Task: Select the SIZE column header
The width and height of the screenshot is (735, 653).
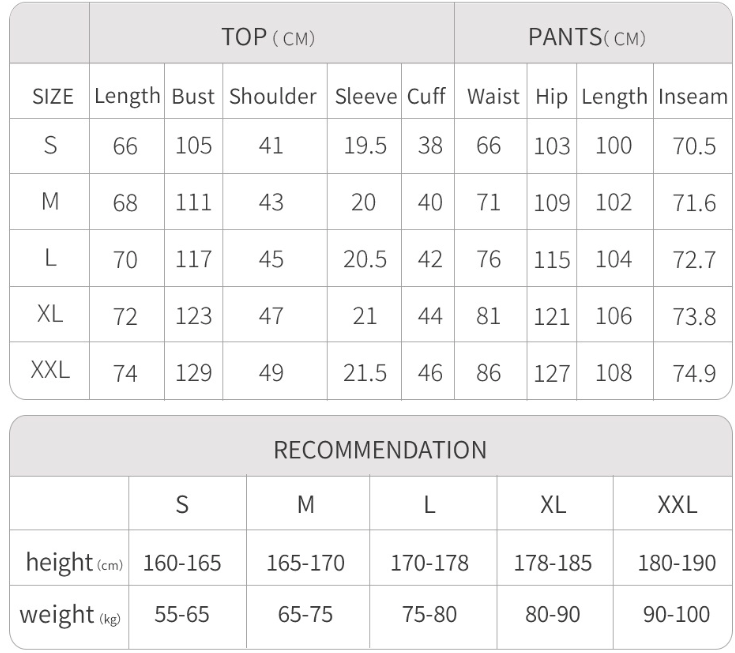Action: coord(53,96)
